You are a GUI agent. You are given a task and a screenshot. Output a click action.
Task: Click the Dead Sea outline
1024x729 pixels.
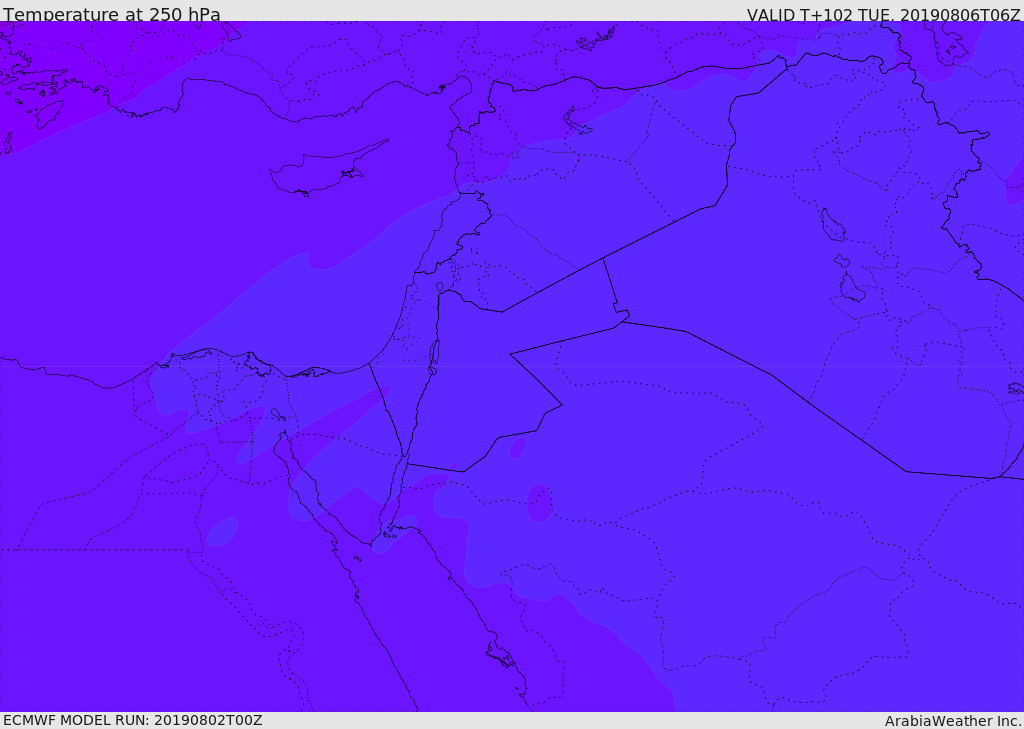[434, 357]
